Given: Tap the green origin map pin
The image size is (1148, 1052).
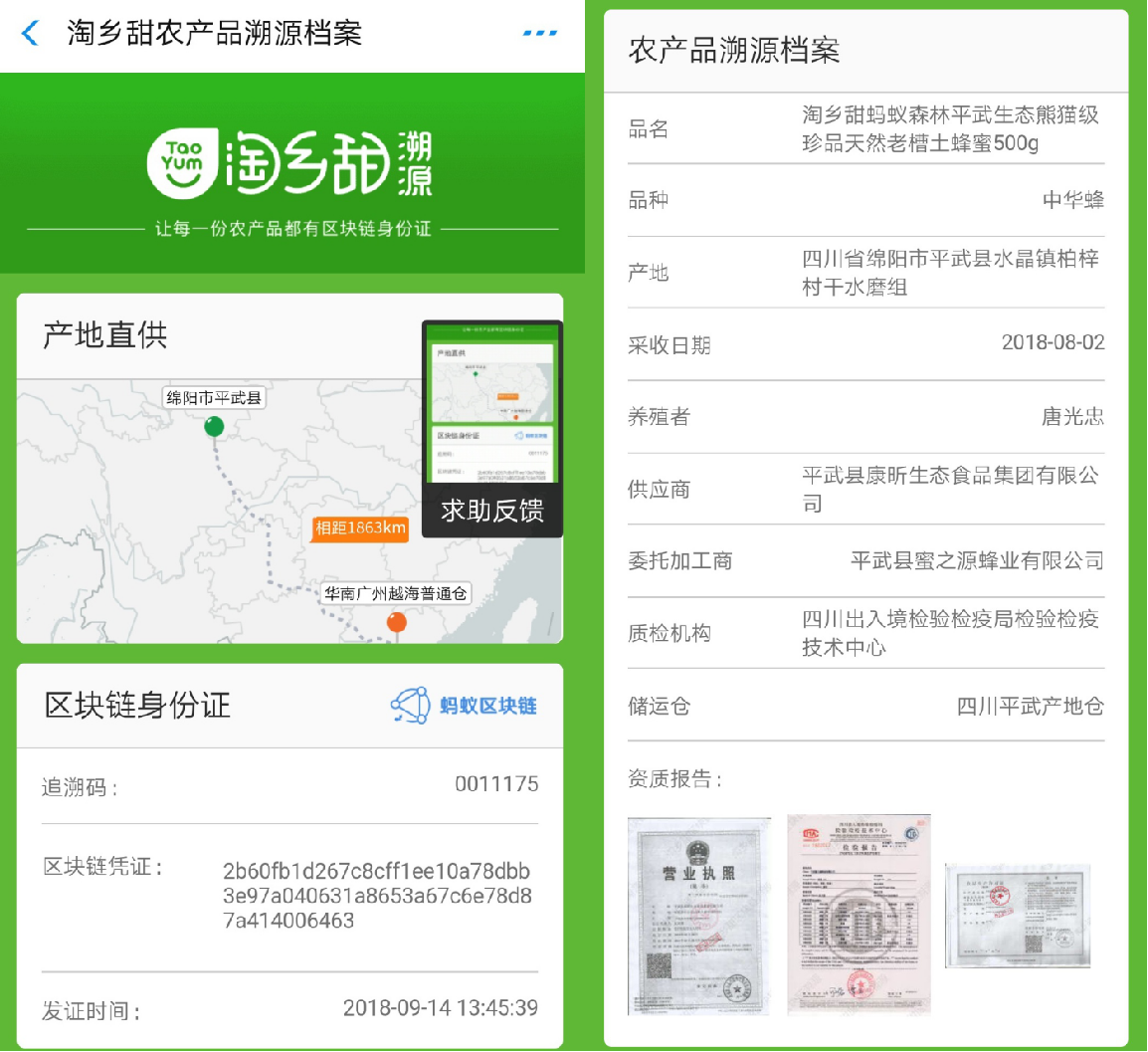Looking at the screenshot, I should [x=214, y=426].
